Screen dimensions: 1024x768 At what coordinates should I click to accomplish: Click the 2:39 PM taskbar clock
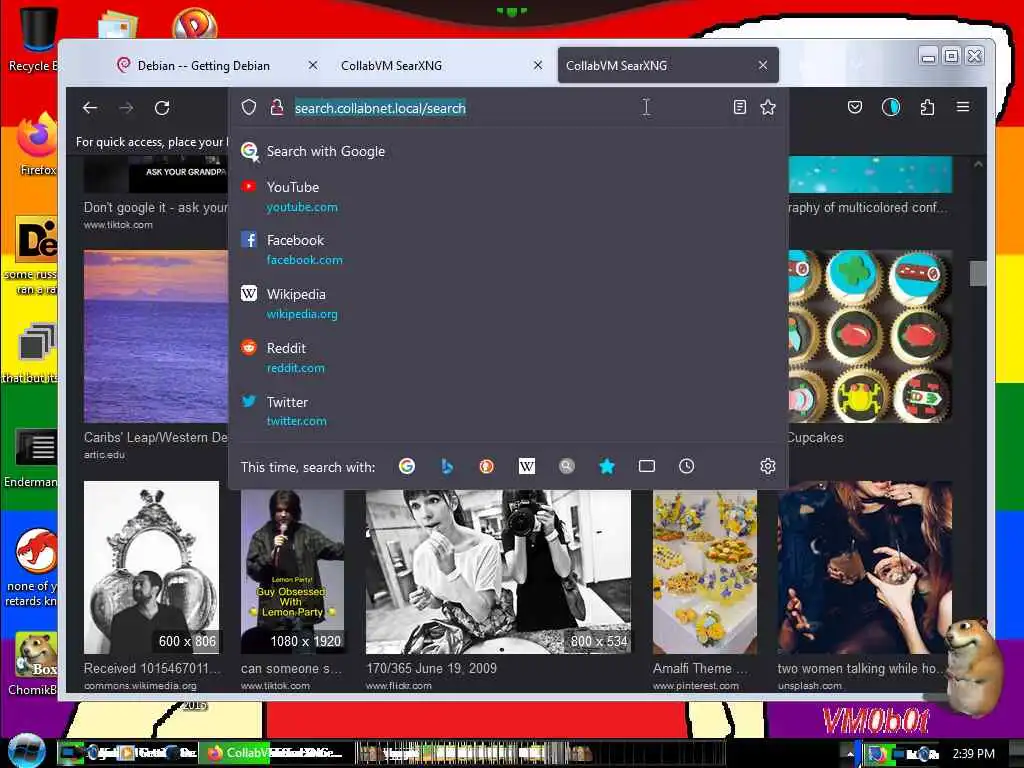[x=973, y=754]
